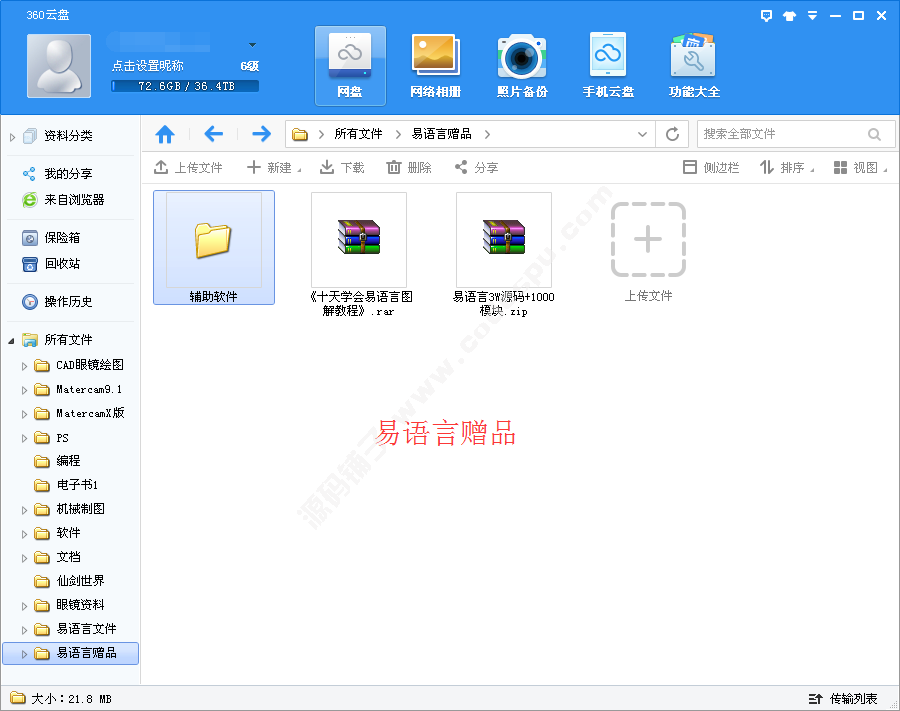This screenshot has height=711, width=900.
Task: Open 手机云盘 tab
Action: 608,66
